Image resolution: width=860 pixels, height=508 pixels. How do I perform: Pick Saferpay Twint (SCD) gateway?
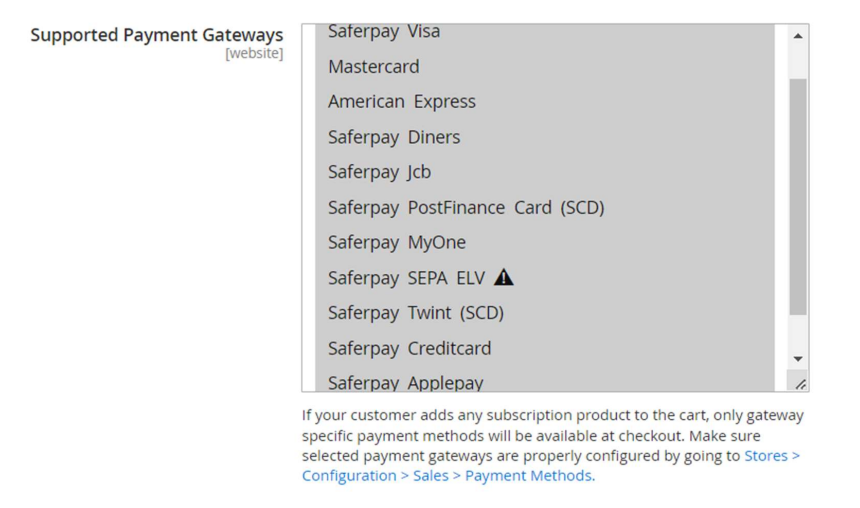(416, 313)
